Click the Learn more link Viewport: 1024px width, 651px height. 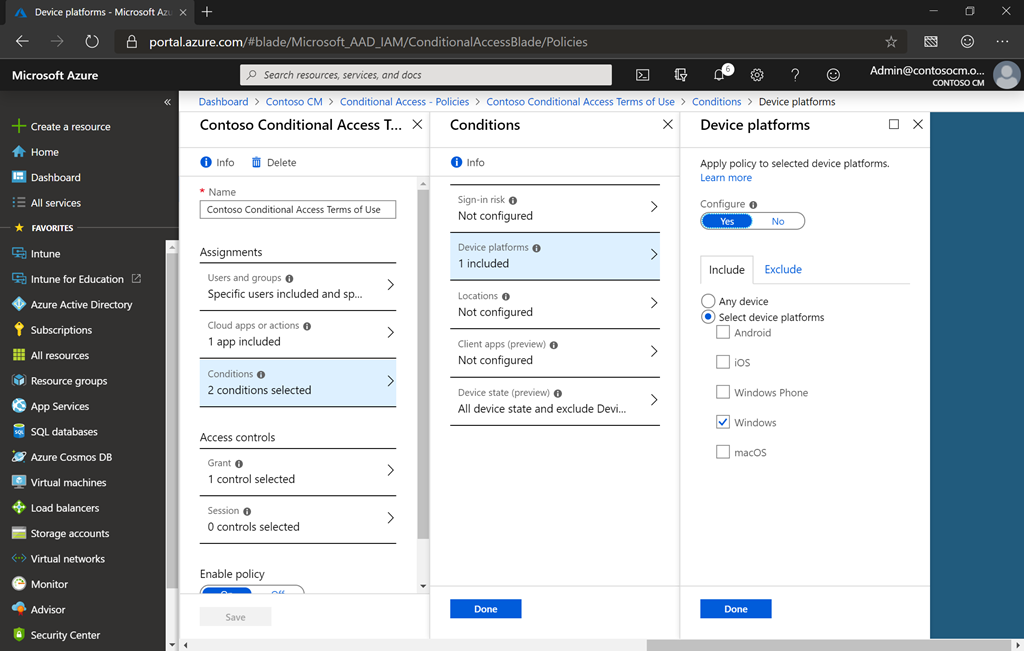pos(726,178)
